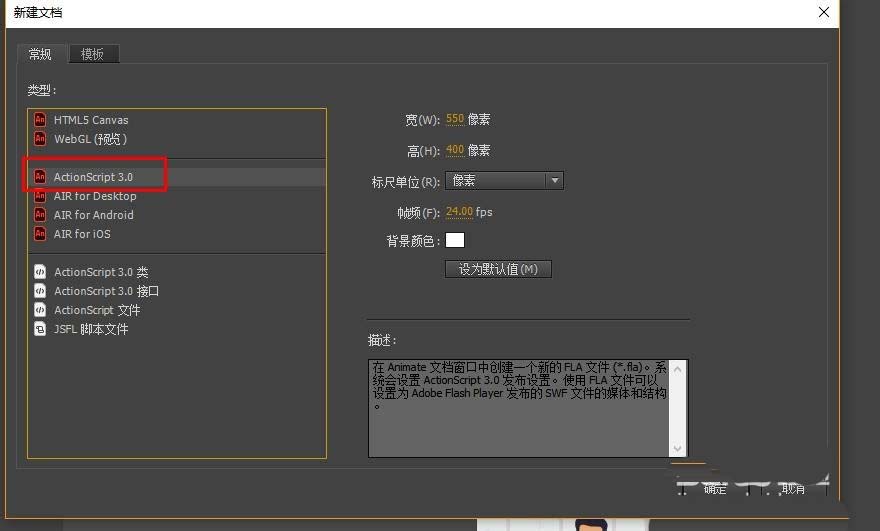This screenshot has width=880, height=531.
Task: Click the AIR for Desktop icon
Action: click(x=40, y=196)
